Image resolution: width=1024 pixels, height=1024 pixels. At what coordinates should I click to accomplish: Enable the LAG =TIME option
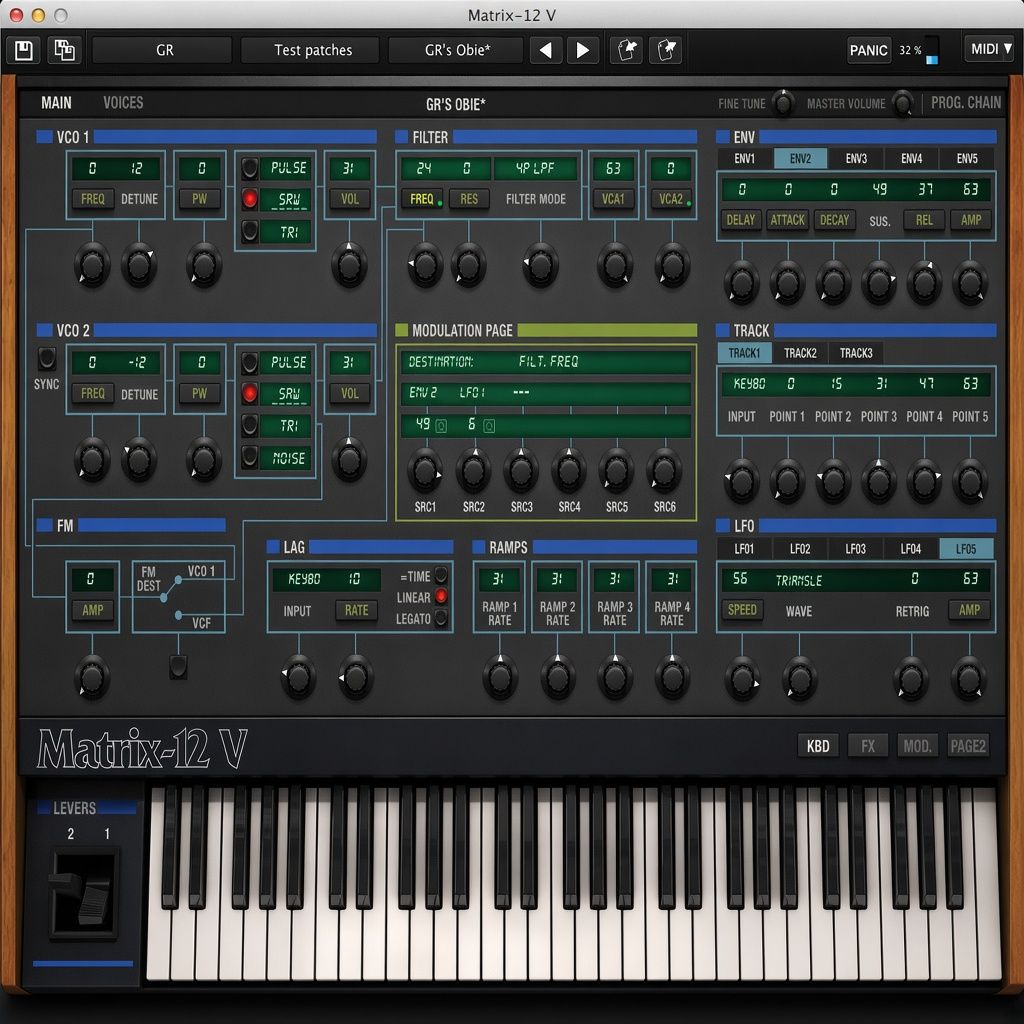point(441,575)
